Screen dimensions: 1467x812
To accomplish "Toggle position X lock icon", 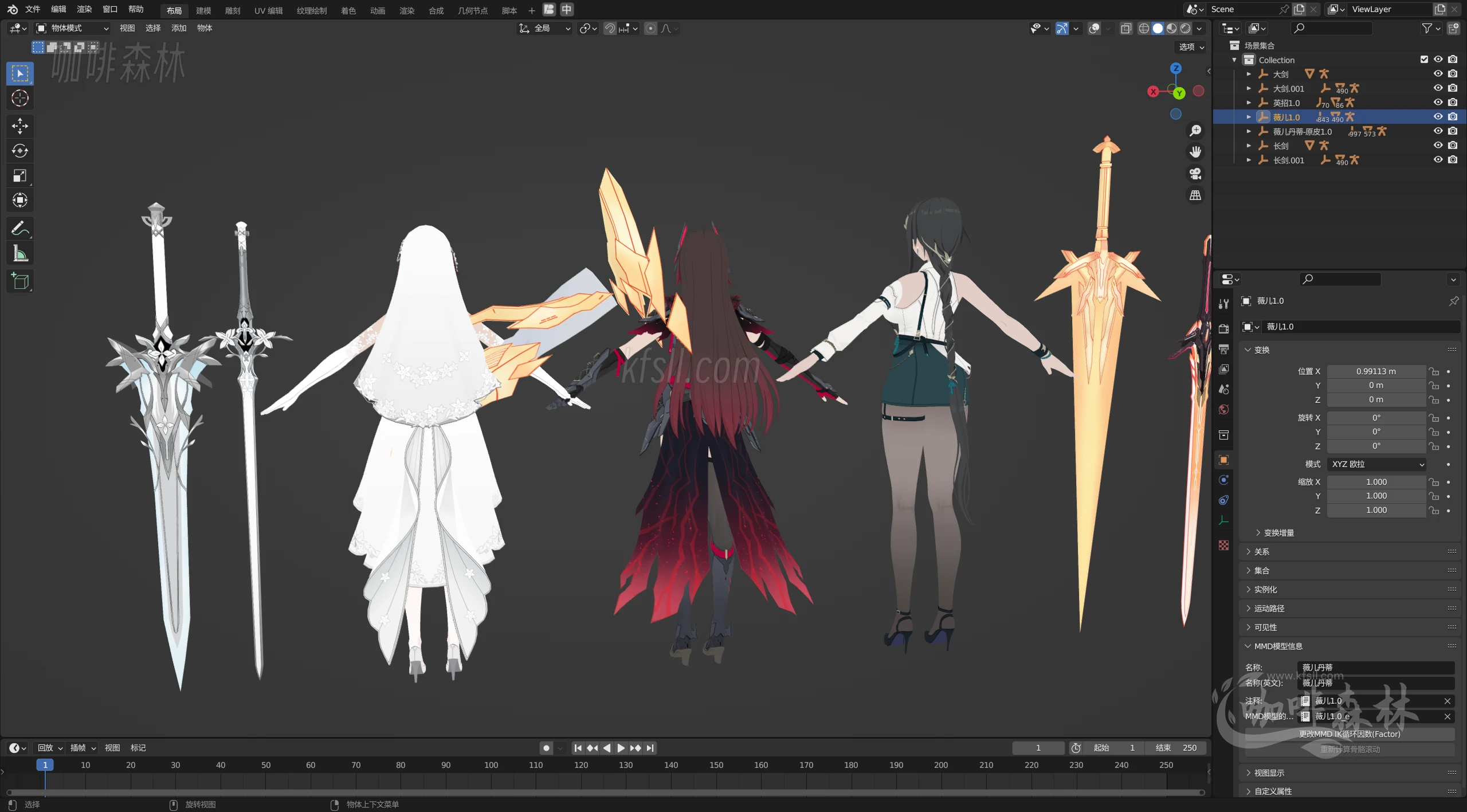I will (x=1433, y=371).
